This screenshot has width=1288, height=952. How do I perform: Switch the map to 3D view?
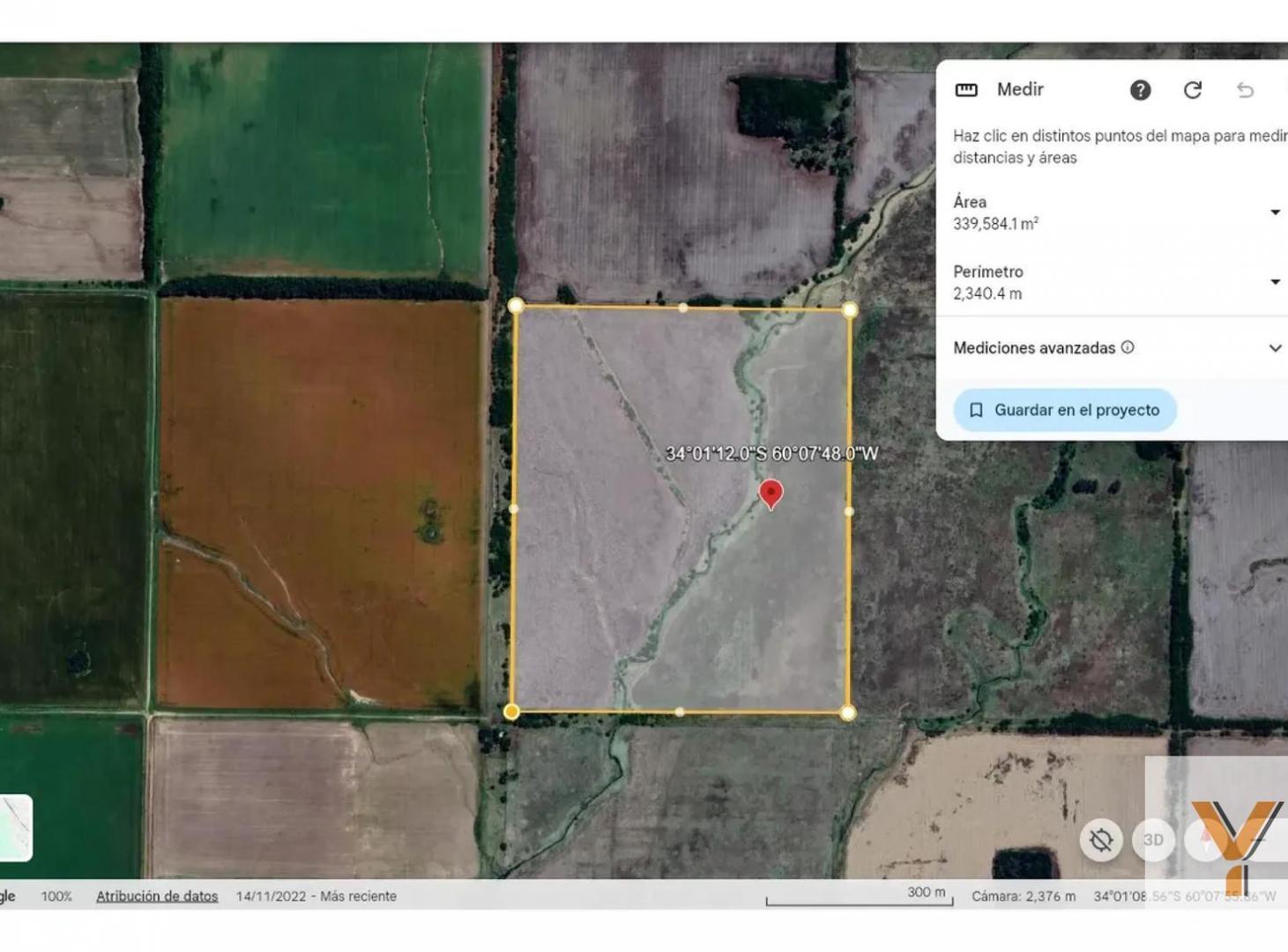[1153, 840]
